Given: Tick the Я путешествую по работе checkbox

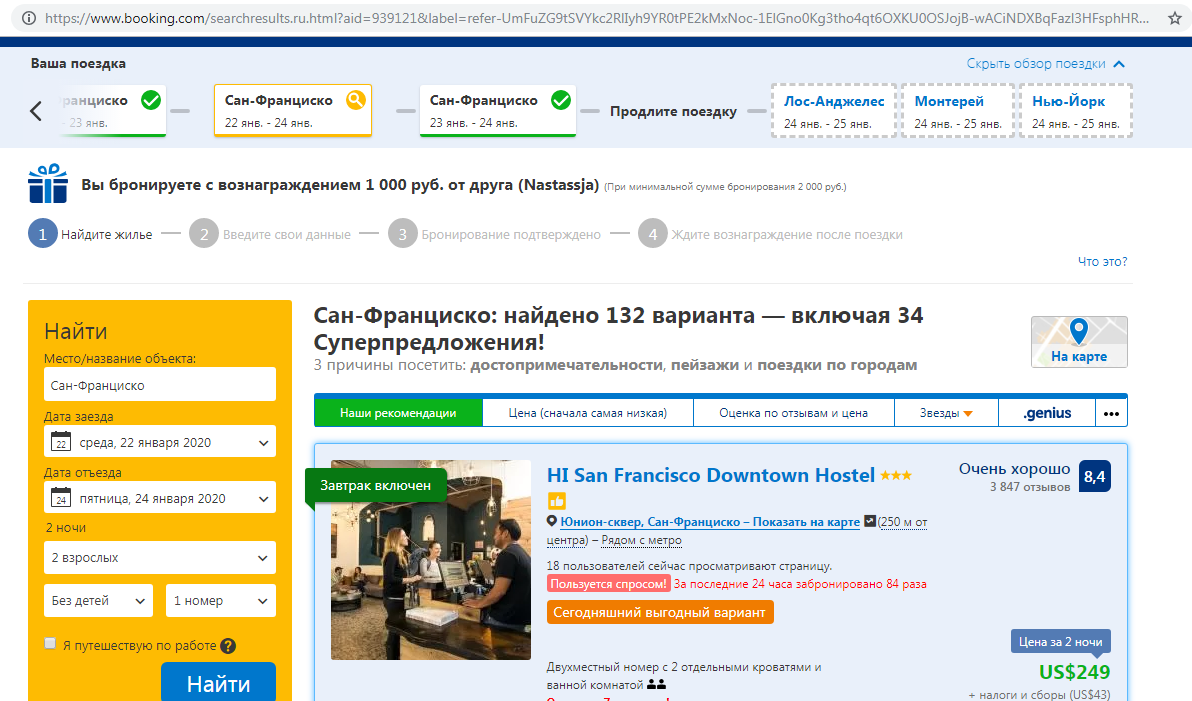Looking at the screenshot, I should pyautogui.click(x=50, y=643).
